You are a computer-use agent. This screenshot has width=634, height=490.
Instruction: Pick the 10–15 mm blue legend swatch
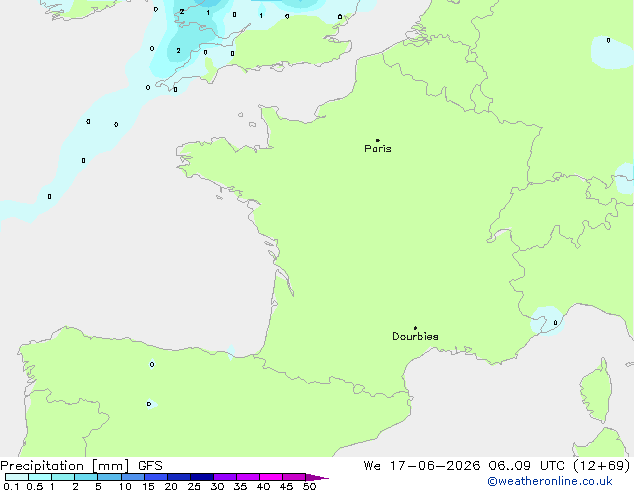click(x=132, y=477)
